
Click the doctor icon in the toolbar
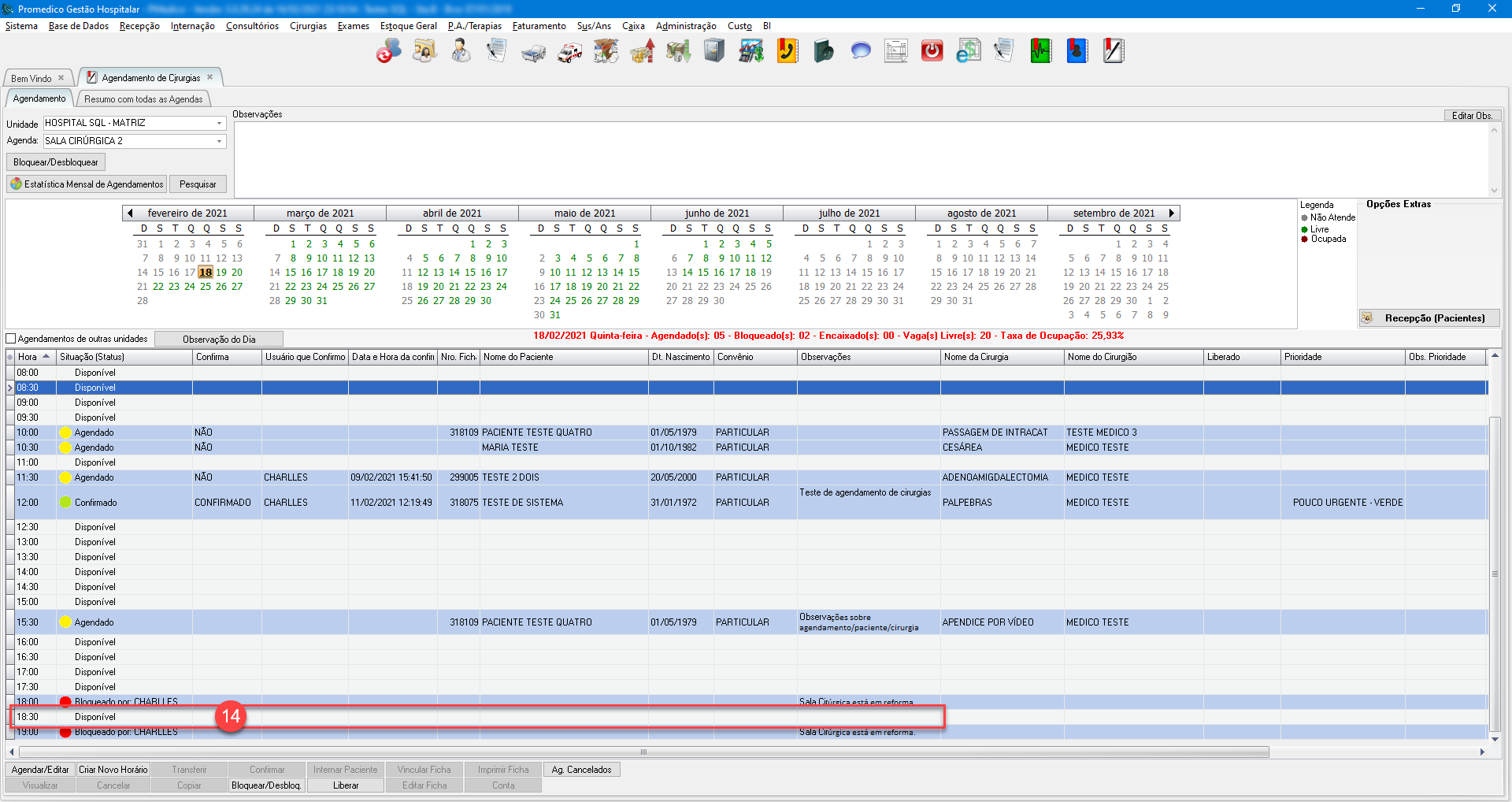click(x=461, y=51)
